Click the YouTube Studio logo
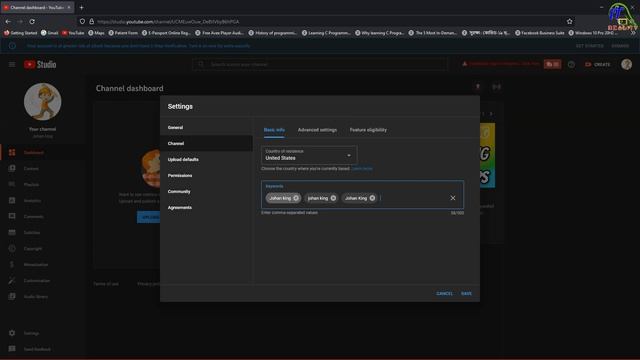640x360 pixels. tap(40, 64)
